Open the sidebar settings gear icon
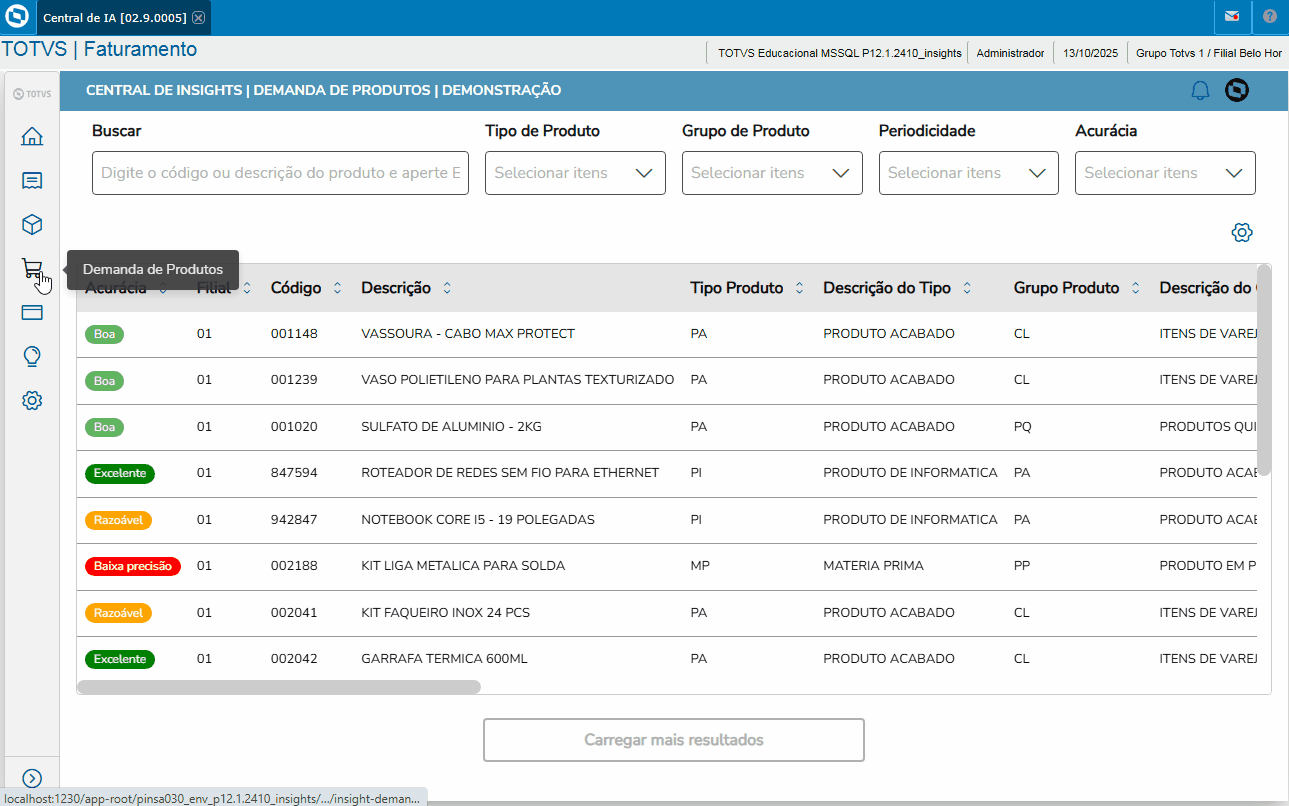This screenshot has height=806, width=1289. [32, 400]
